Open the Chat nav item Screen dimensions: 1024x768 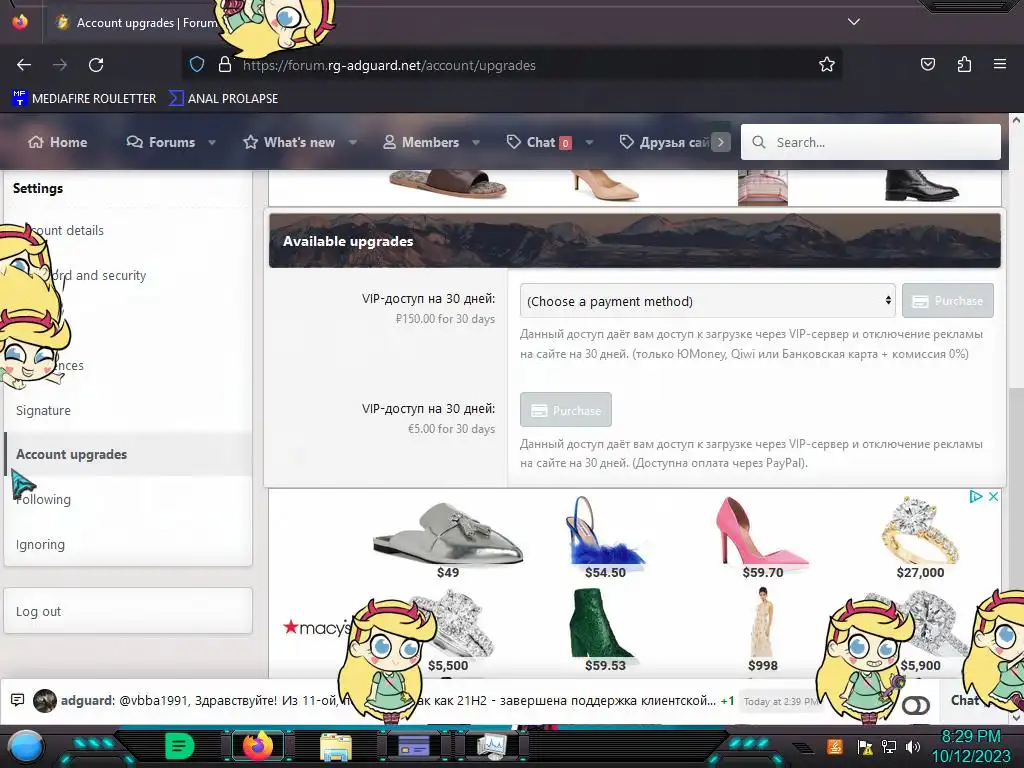point(539,142)
